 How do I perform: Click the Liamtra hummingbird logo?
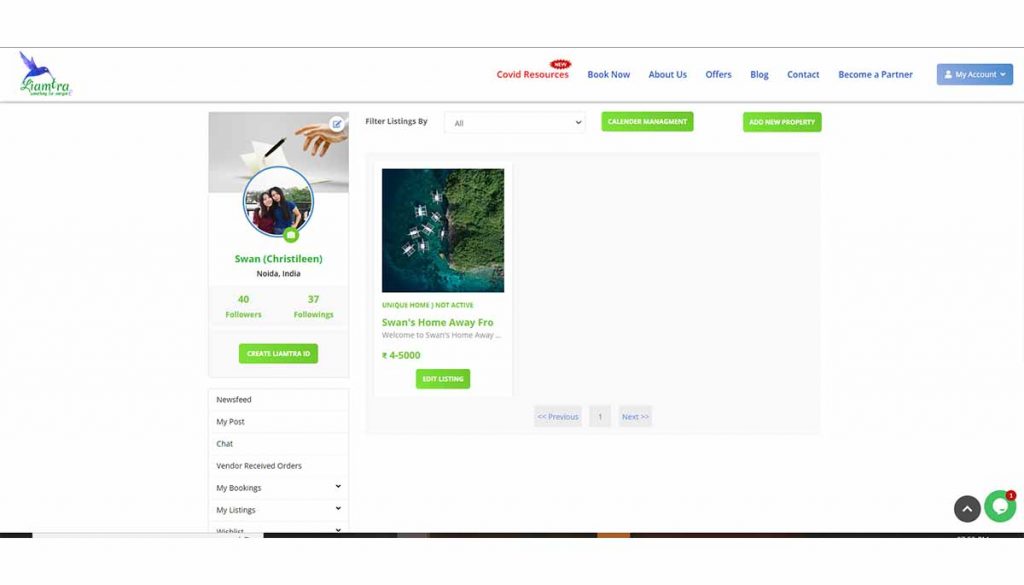pyautogui.click(x=45, y=74)
